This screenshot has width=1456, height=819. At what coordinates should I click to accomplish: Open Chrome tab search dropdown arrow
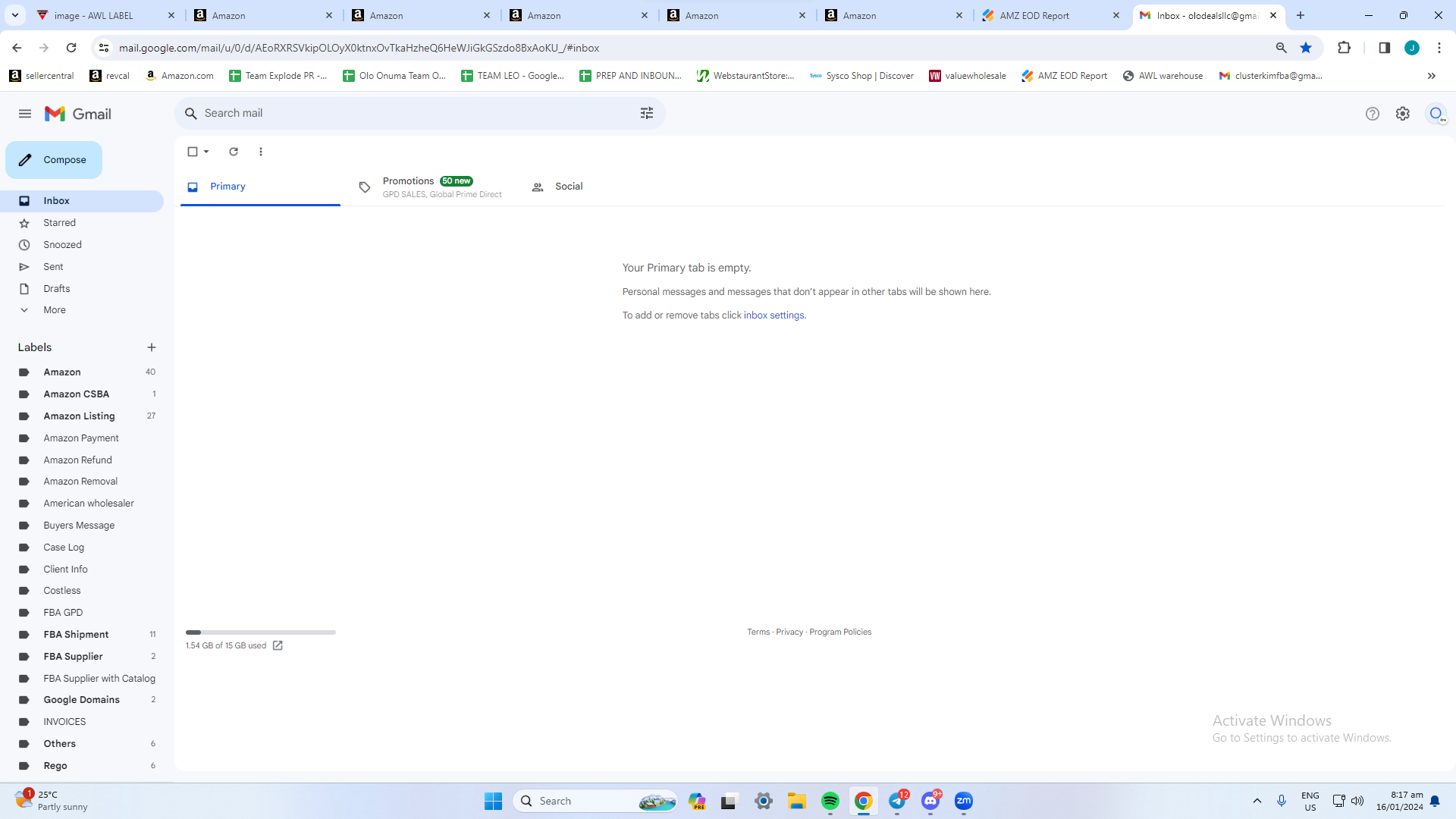click(x=15, y=15)
